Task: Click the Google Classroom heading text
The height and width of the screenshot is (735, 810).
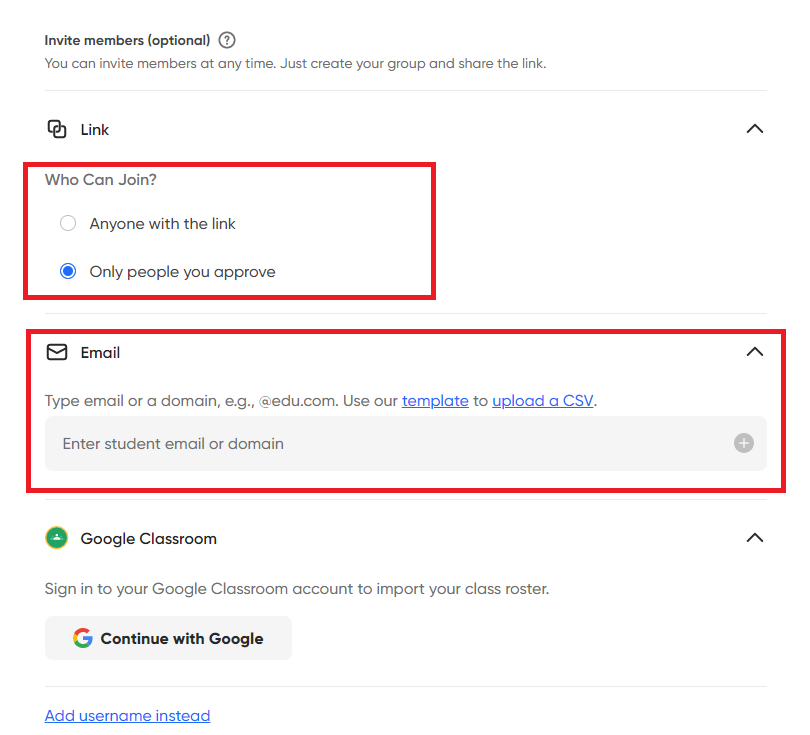Action: (x=148, y=539)
